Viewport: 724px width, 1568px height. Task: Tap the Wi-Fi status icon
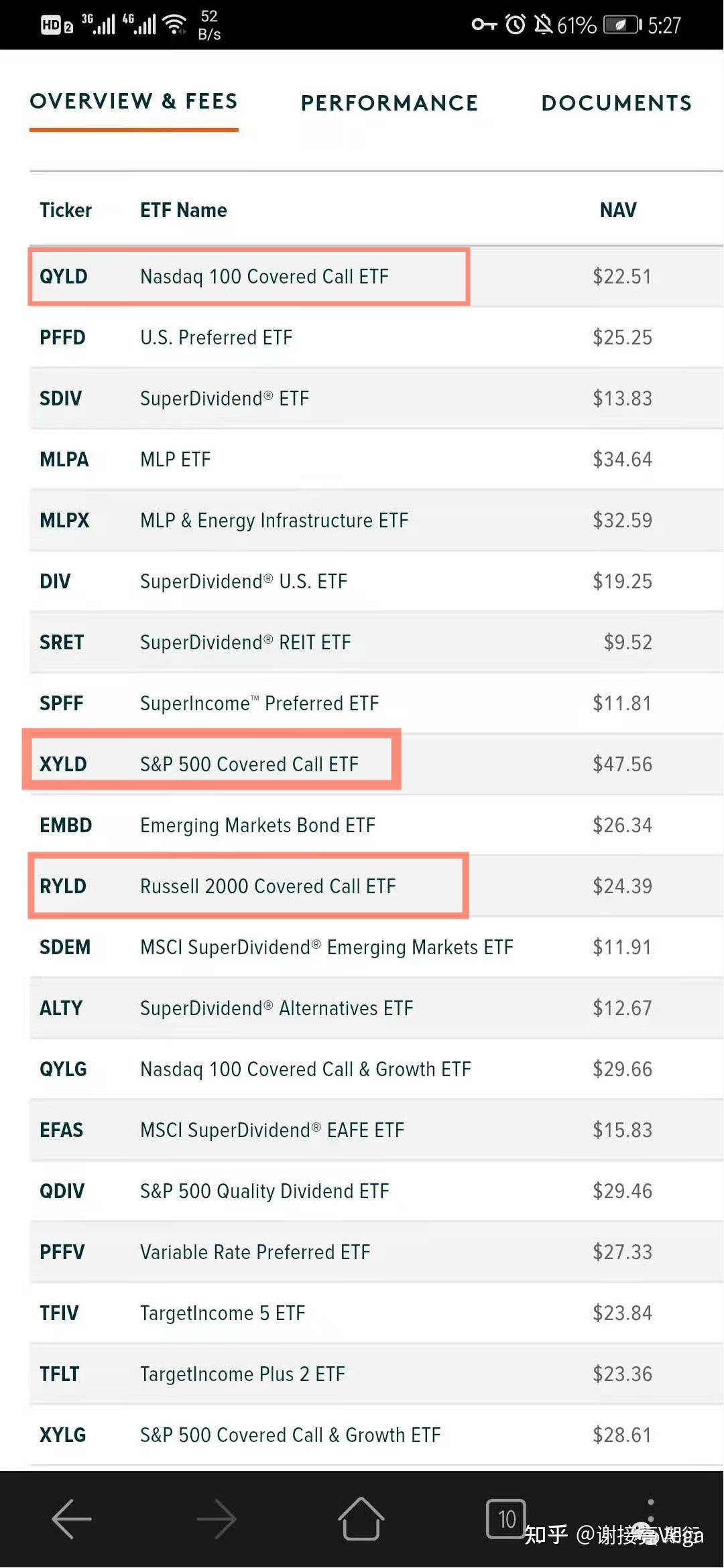(175, 25)
